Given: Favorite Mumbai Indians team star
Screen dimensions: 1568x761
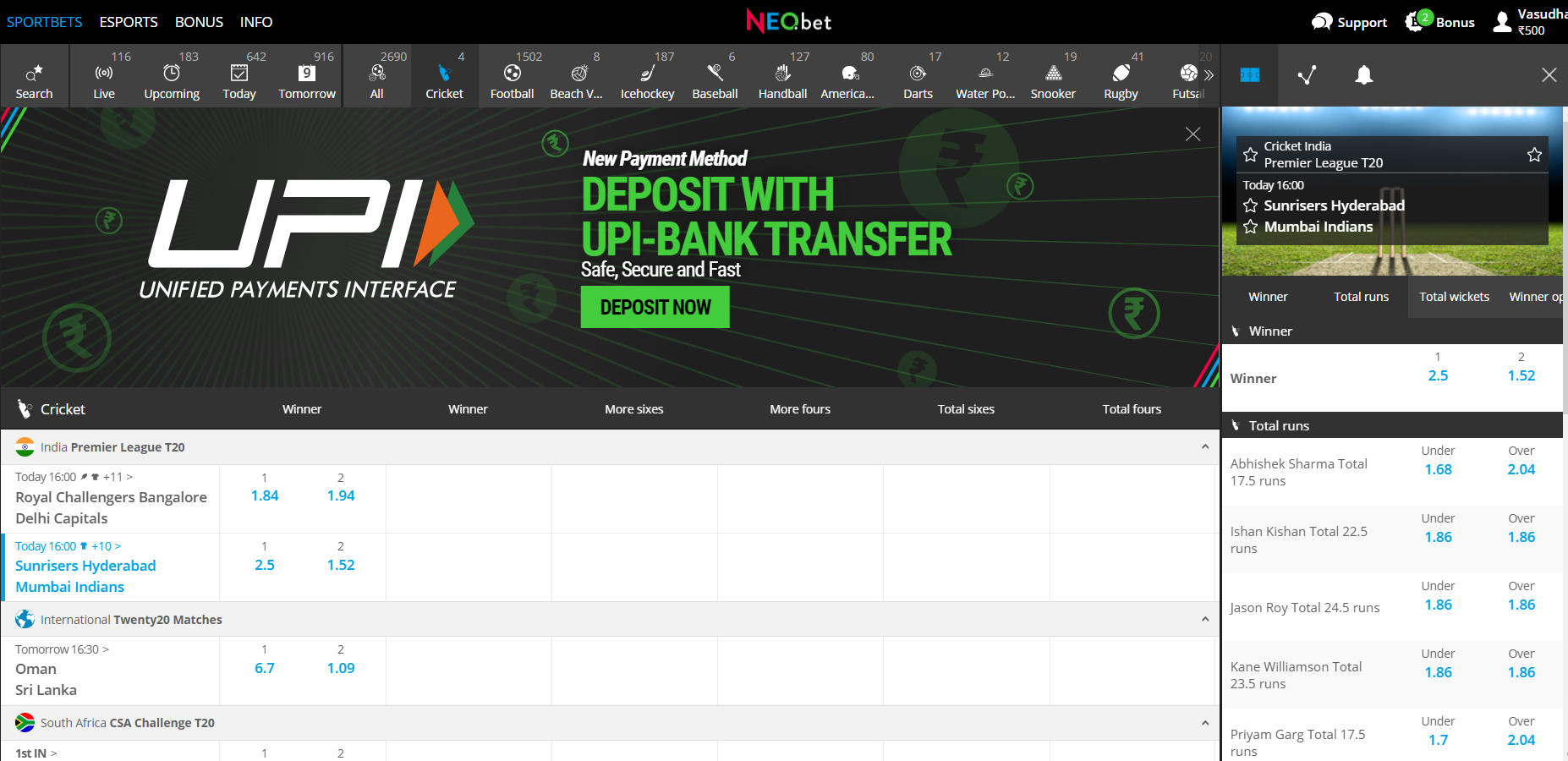Looking at the screenshot, I should pyautogui.click(x=1250, y=227).
